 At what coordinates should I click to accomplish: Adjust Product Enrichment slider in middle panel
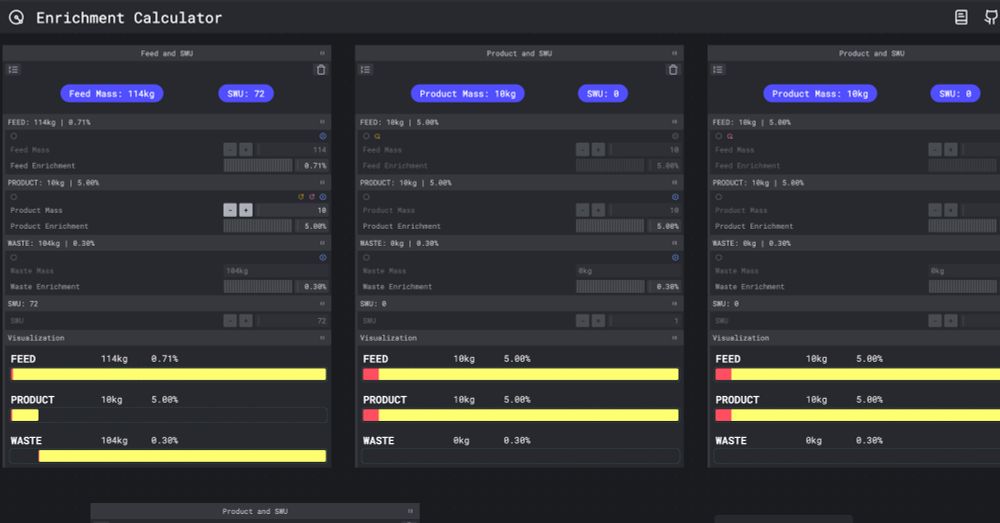[x=610, y=226]
